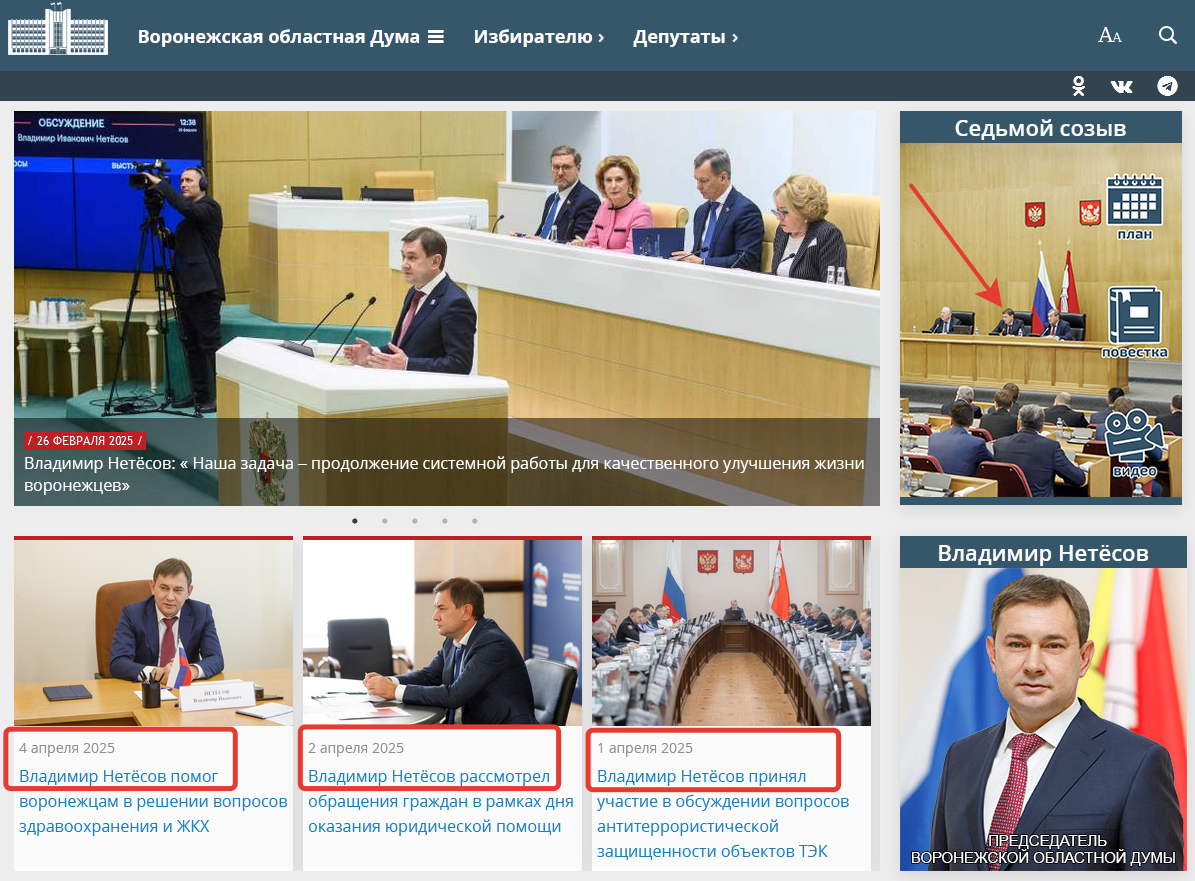Open the Odnoklassniki social page icon
The width and height of the screenshot is (1195, 881).
1078,86
